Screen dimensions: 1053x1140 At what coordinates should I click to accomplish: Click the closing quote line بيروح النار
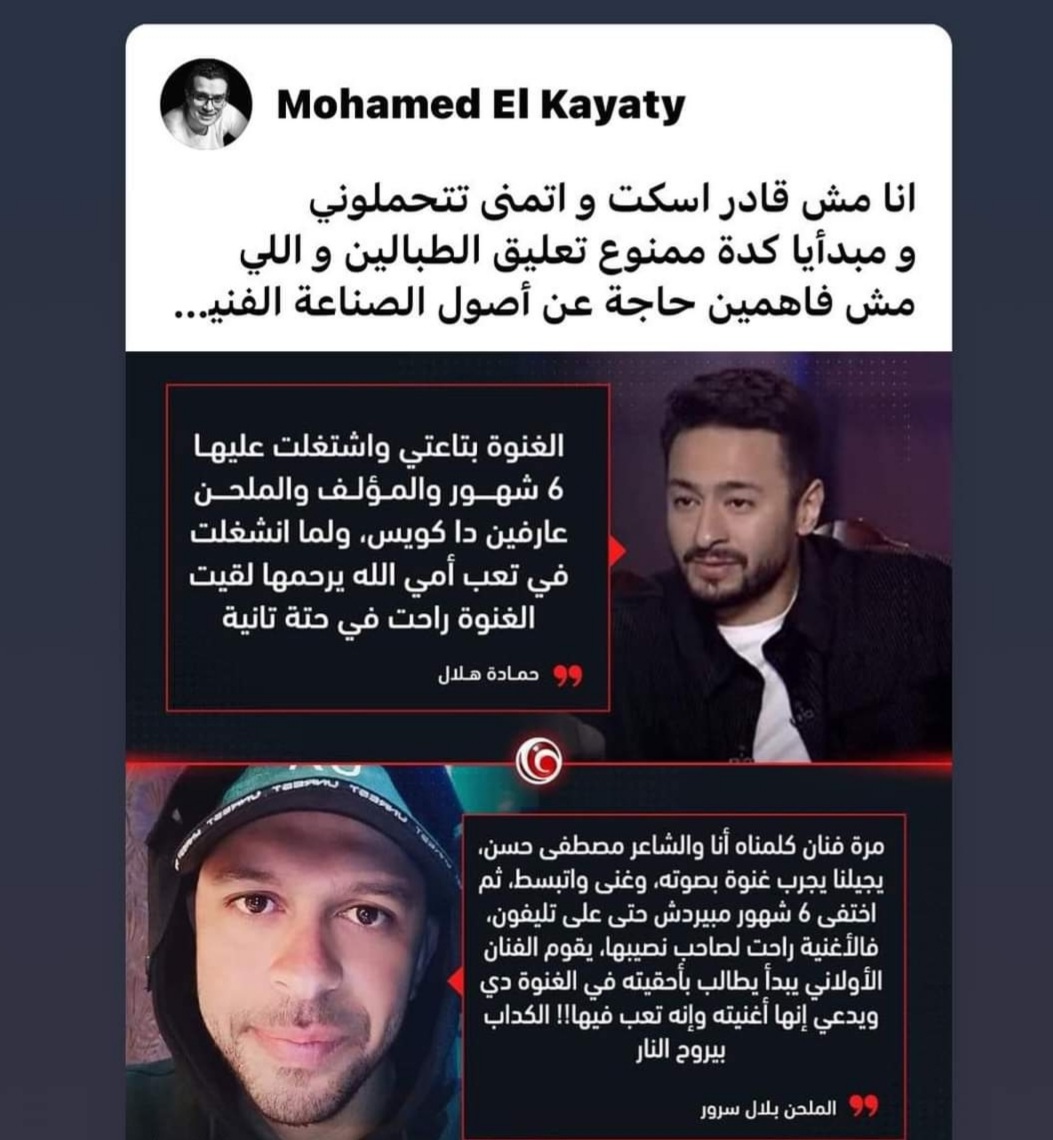(x=681, y=1052)
